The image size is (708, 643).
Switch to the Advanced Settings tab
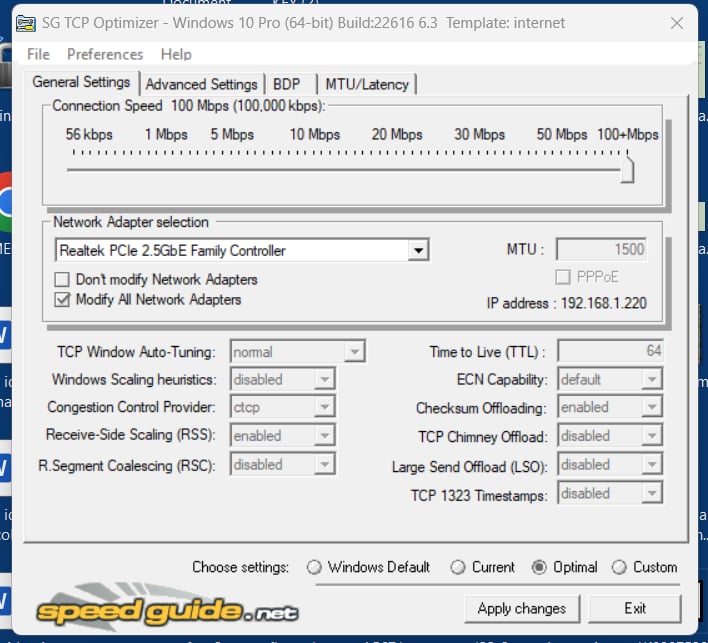tap(202, 84)
